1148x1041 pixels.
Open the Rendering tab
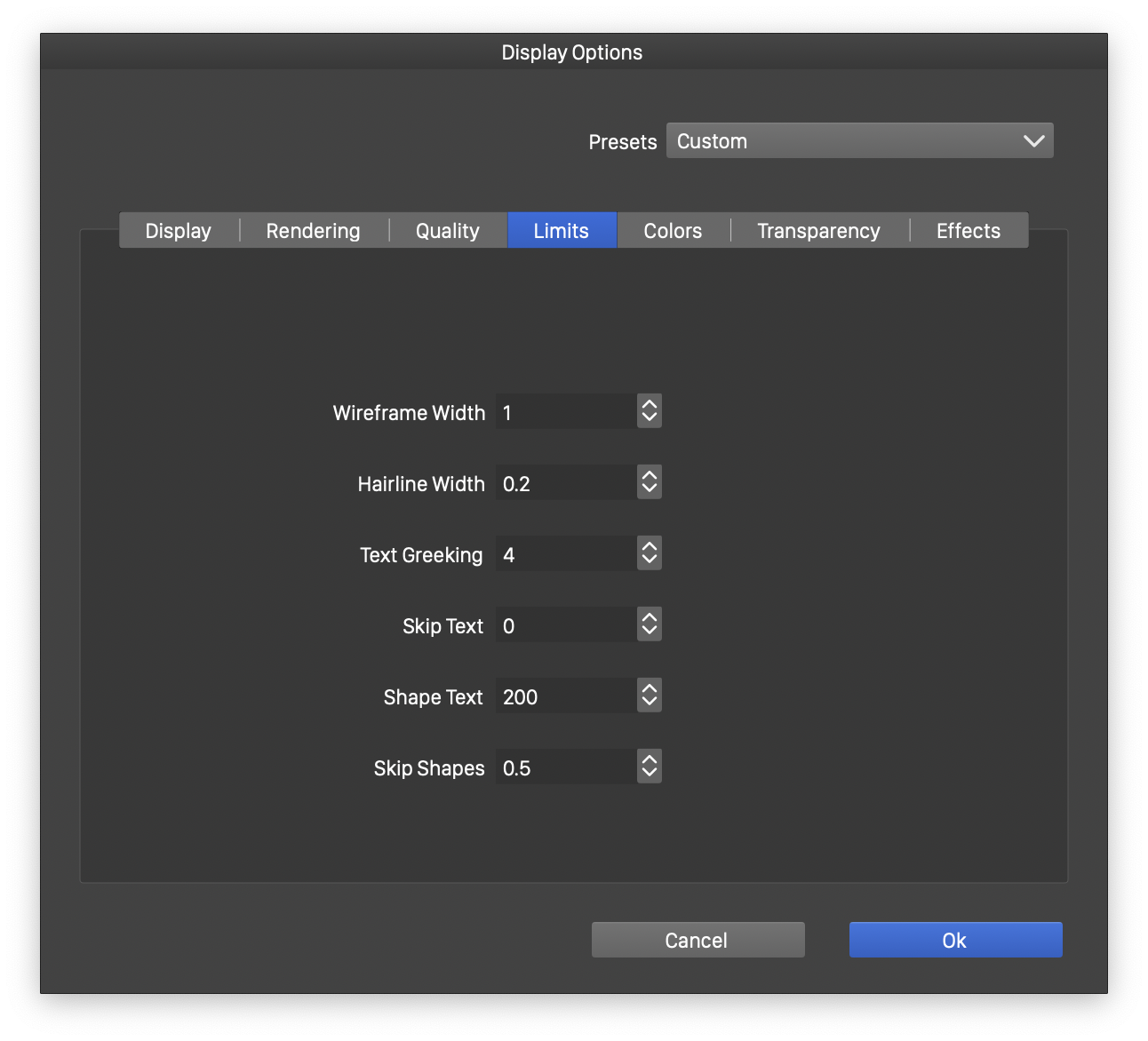point(313,231)
